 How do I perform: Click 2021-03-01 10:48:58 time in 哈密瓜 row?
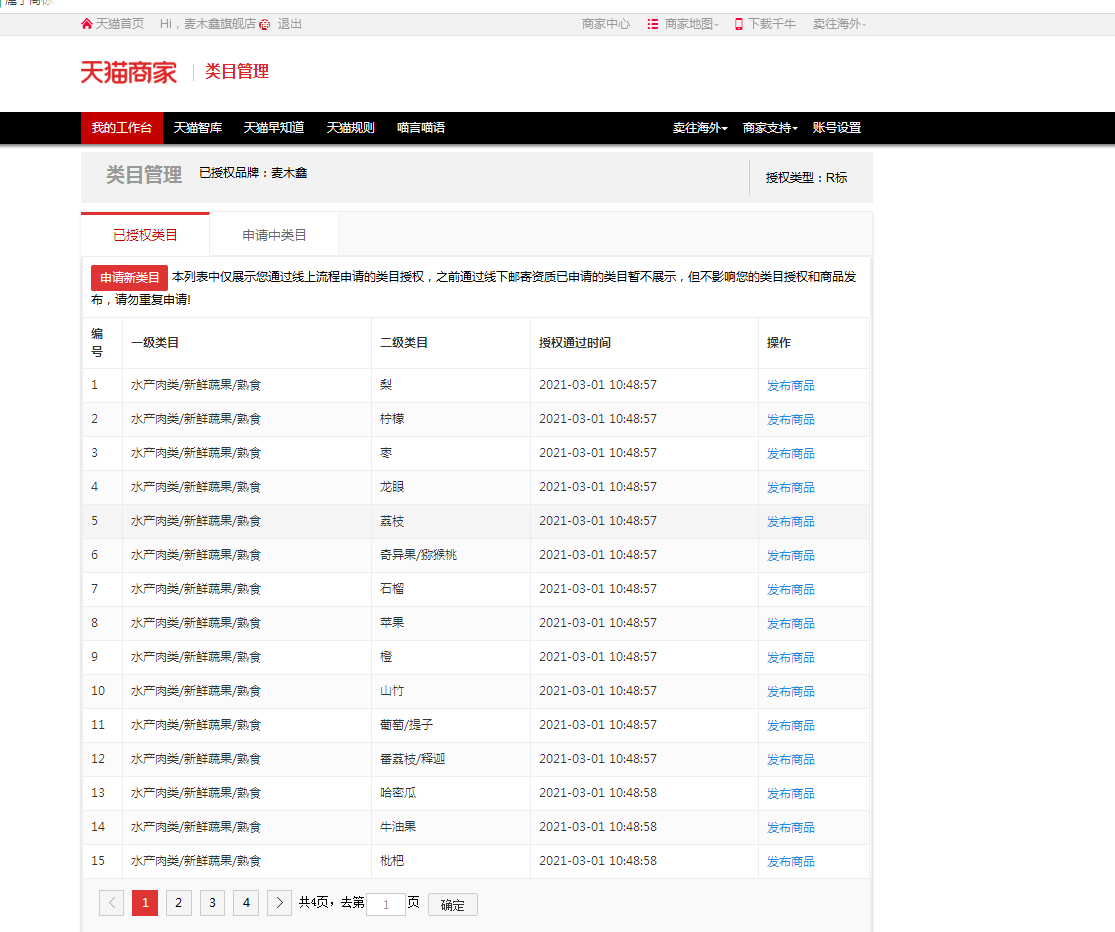point(598,793)
